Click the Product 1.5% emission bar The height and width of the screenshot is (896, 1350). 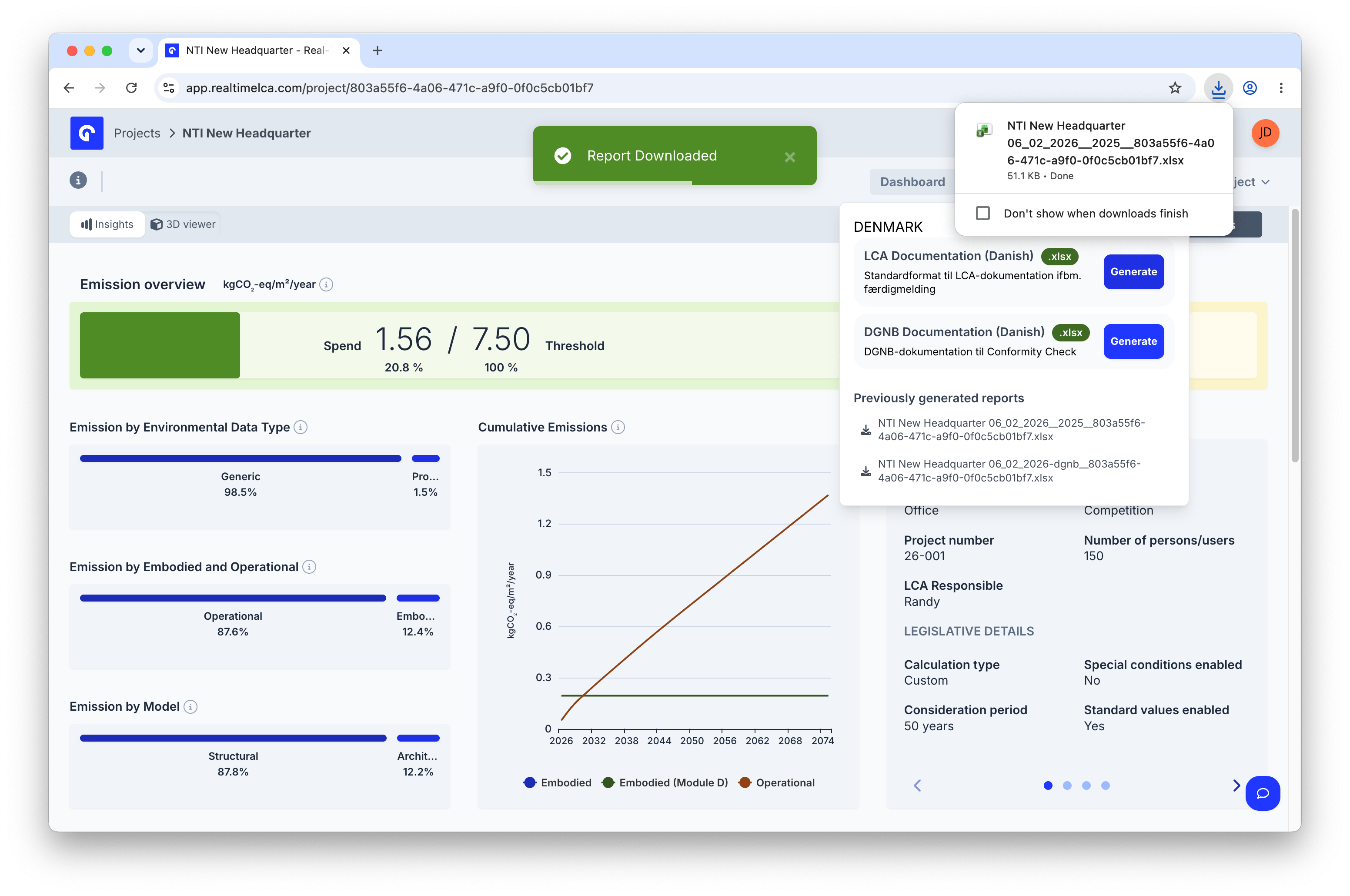426,458
